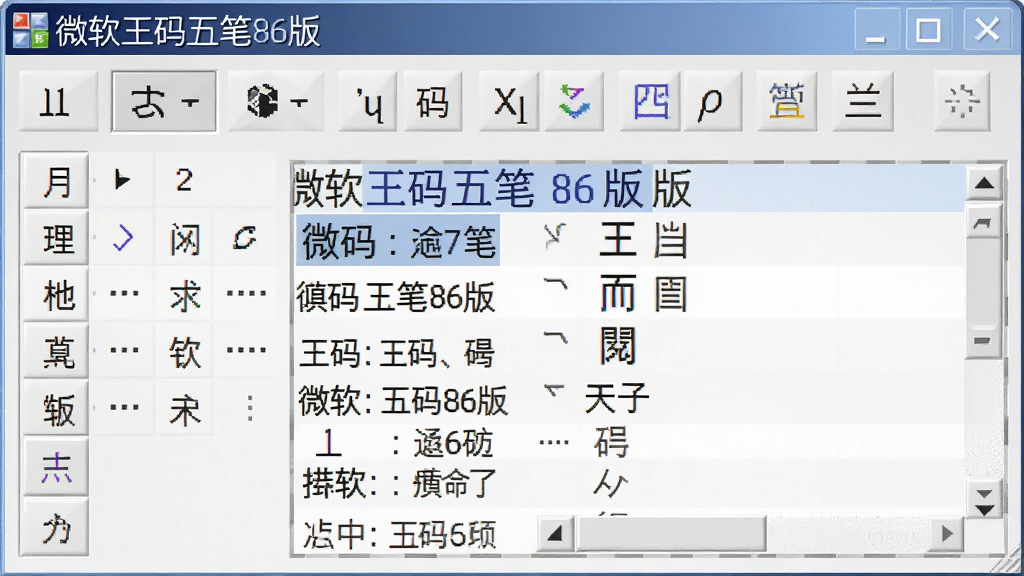Click the right arrow of the horizontal scrollbar
The height and width of the screenshot is (576, 1024).
point(947,534)
